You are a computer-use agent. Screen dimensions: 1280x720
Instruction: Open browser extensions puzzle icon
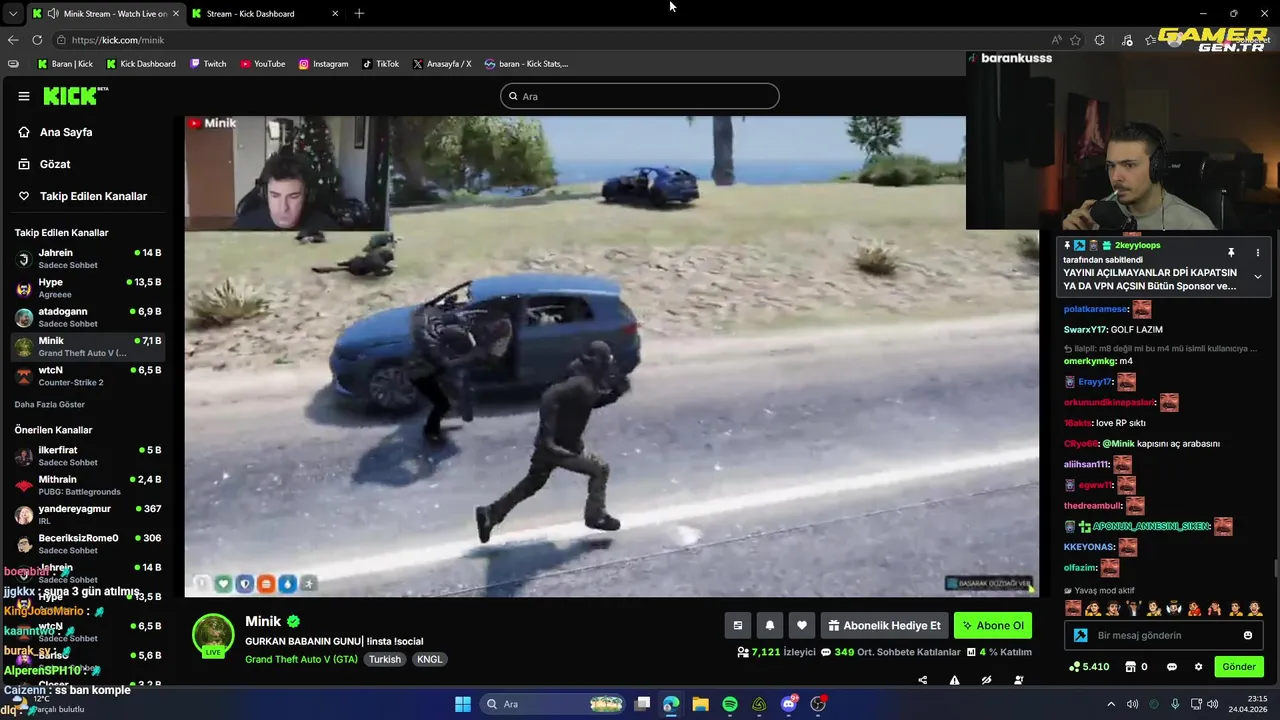pyautogui.click(x=1100, y=40)
